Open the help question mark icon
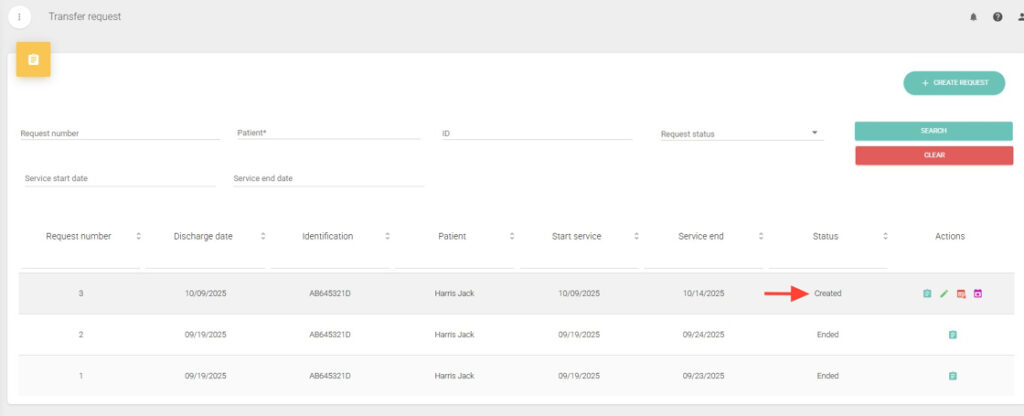1024x416 pixels. [x=997, y=17]
